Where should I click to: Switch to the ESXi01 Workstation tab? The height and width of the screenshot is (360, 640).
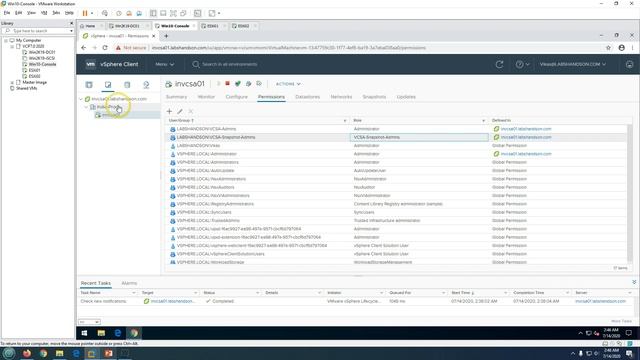212,26
